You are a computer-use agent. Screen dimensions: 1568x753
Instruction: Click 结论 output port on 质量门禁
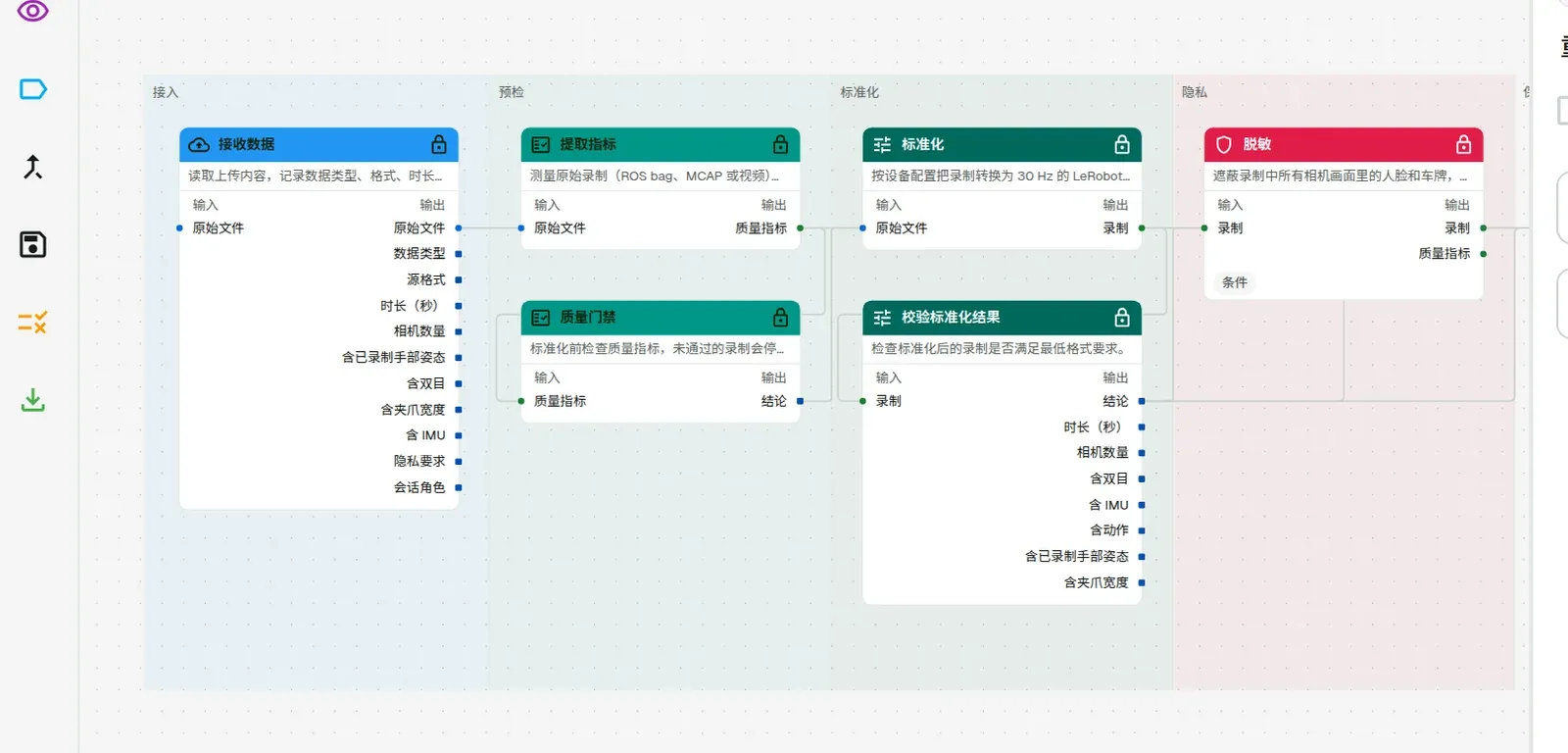click(x=801, y=401)
